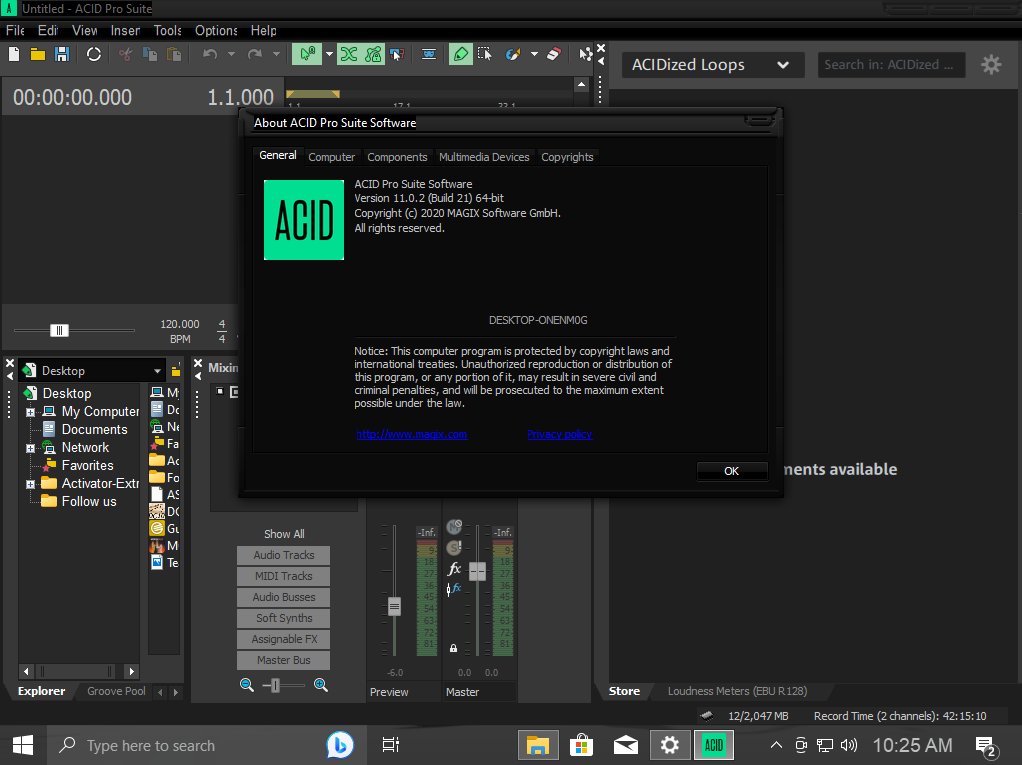Zoom in mixer with plus magnifier
The height and width of the screenshot is (765, 1022).
pos(321,685)
